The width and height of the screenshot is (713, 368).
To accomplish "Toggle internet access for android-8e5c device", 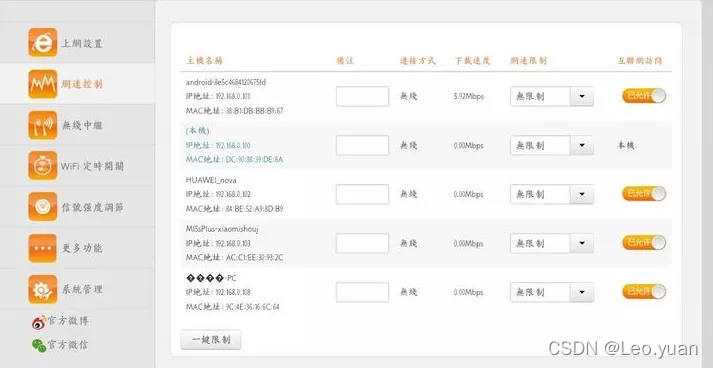I will (x=644, y=96).
